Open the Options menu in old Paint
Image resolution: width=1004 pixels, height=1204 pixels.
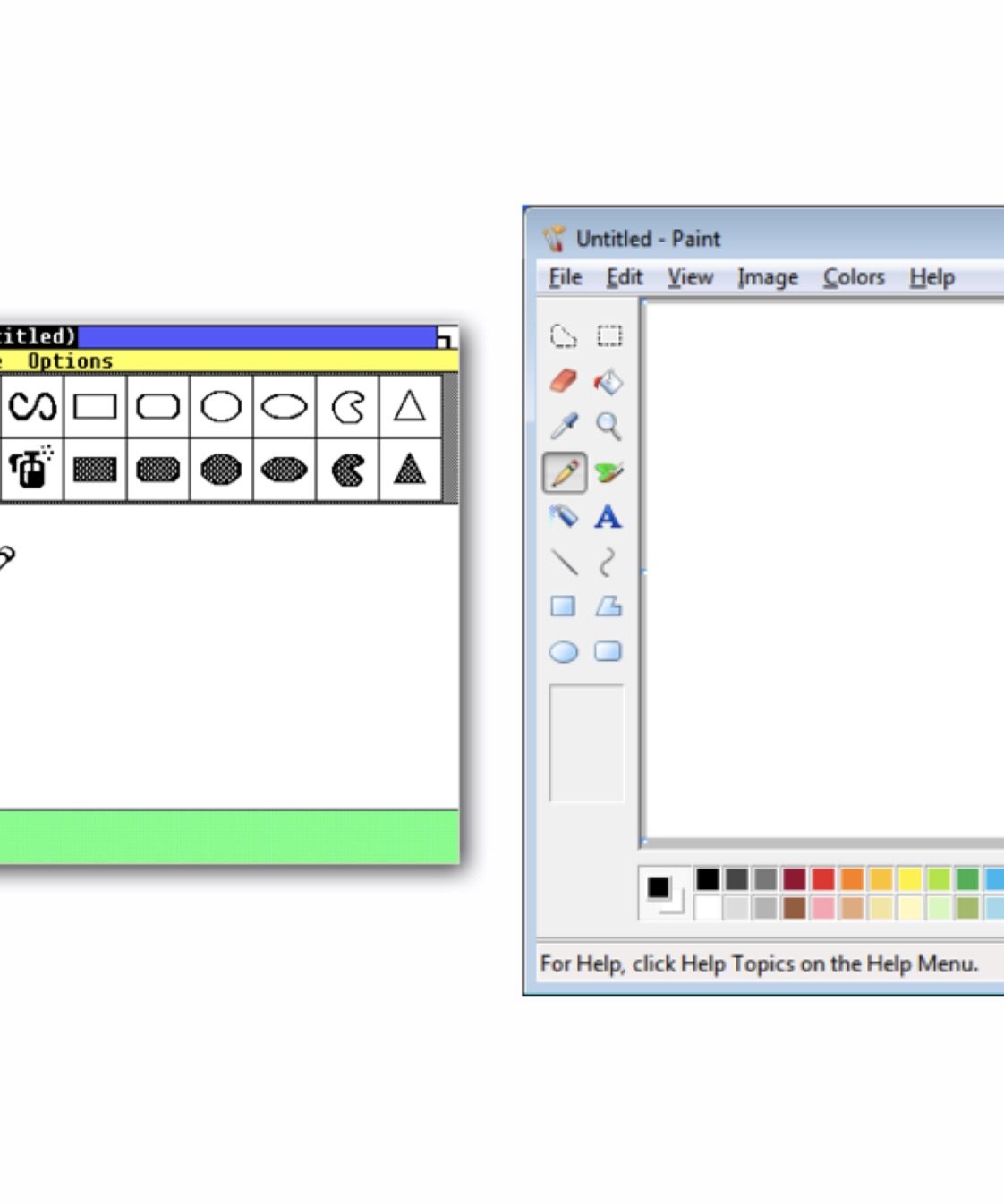[x=70, y=361]
